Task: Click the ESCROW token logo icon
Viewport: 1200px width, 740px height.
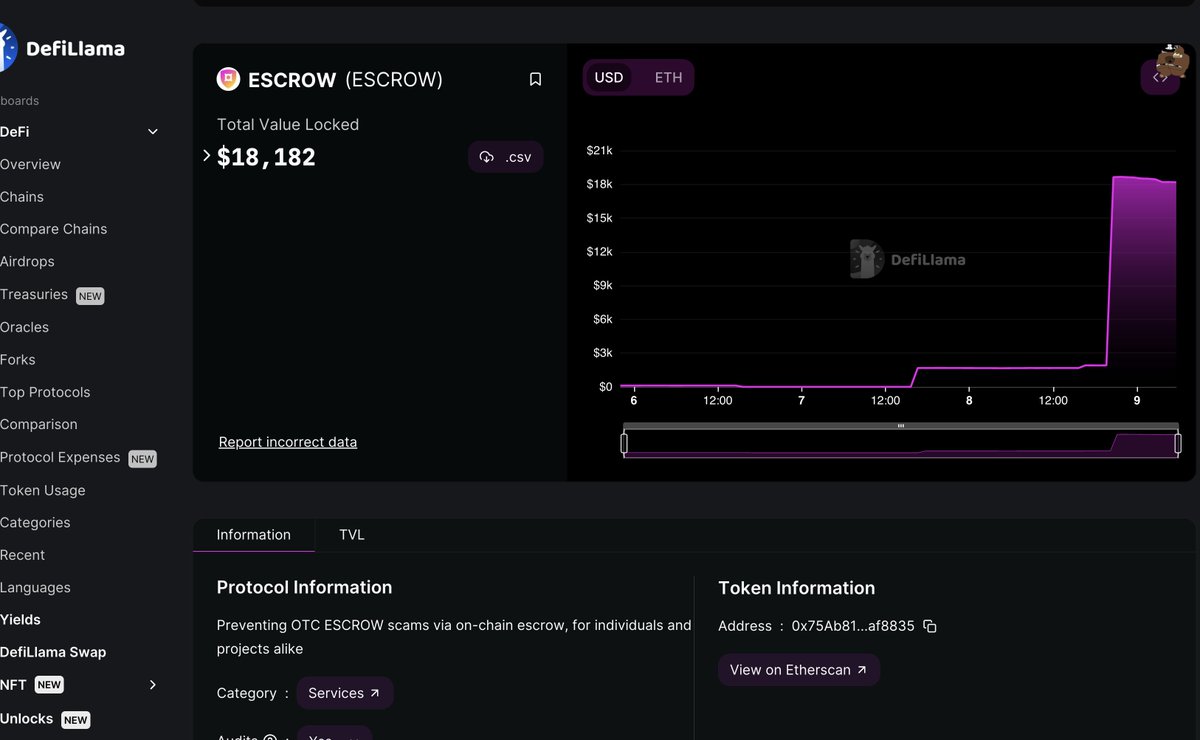Action: (228, 79)
